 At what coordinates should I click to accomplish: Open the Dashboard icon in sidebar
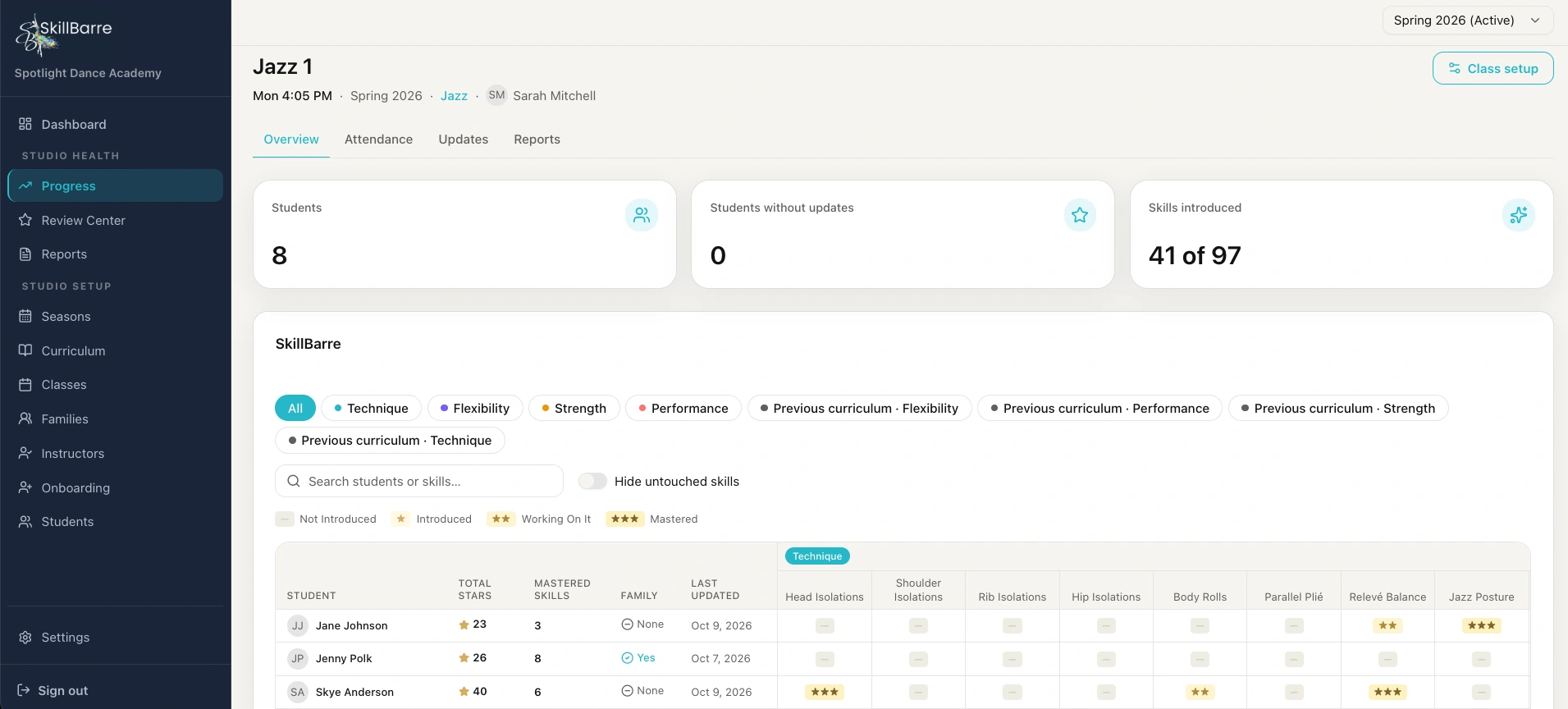click(x=25, y=124)
